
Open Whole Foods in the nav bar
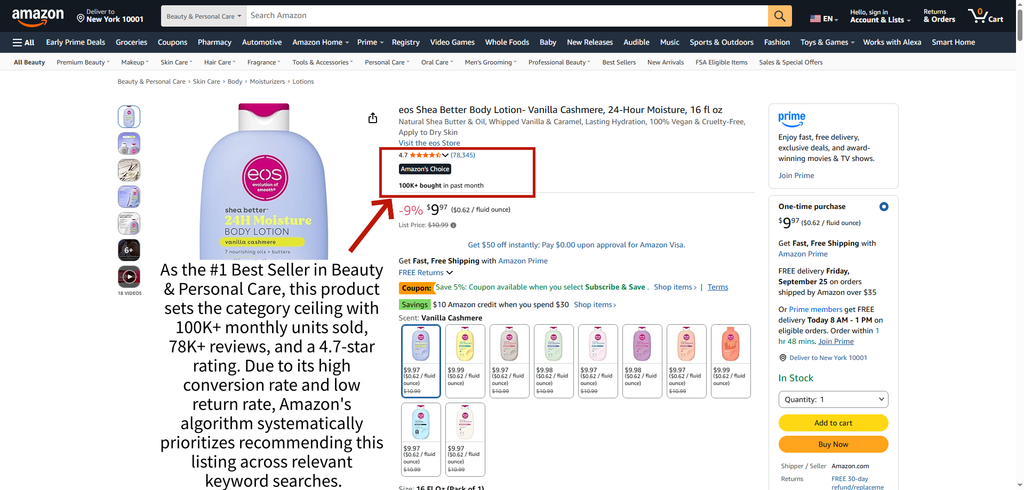pos(507,42)
